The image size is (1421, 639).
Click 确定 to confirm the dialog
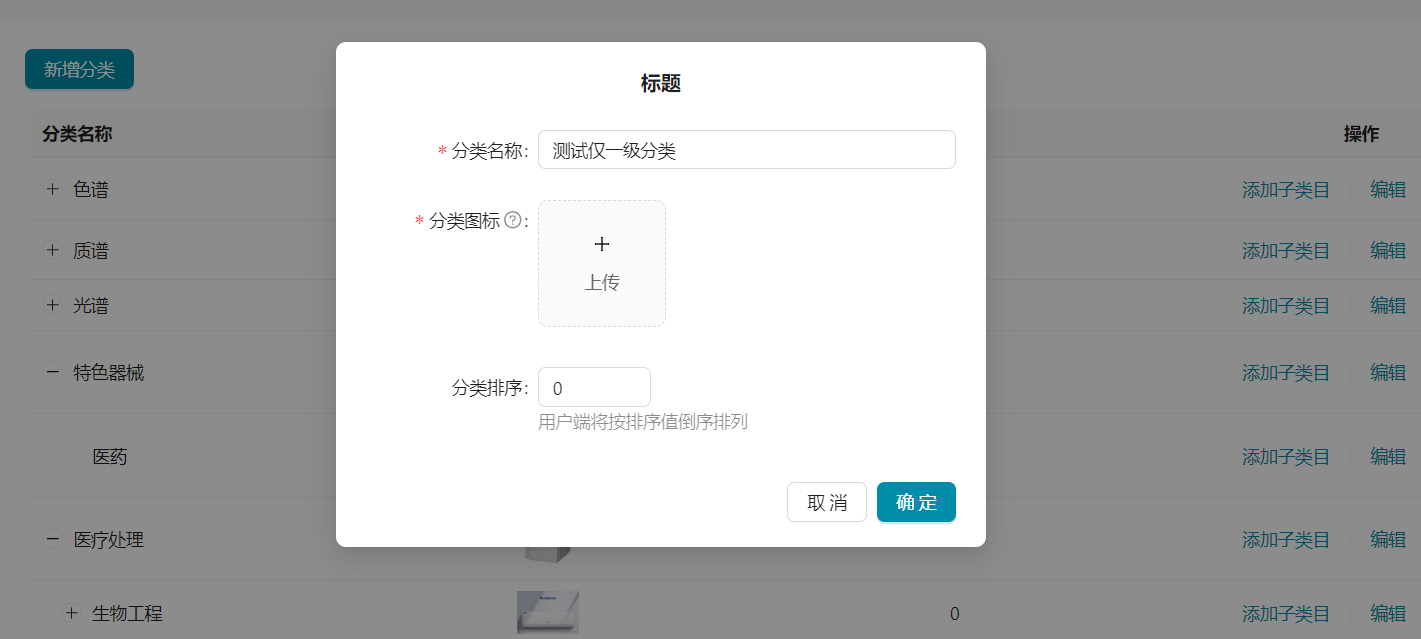[x=915, y=502]
